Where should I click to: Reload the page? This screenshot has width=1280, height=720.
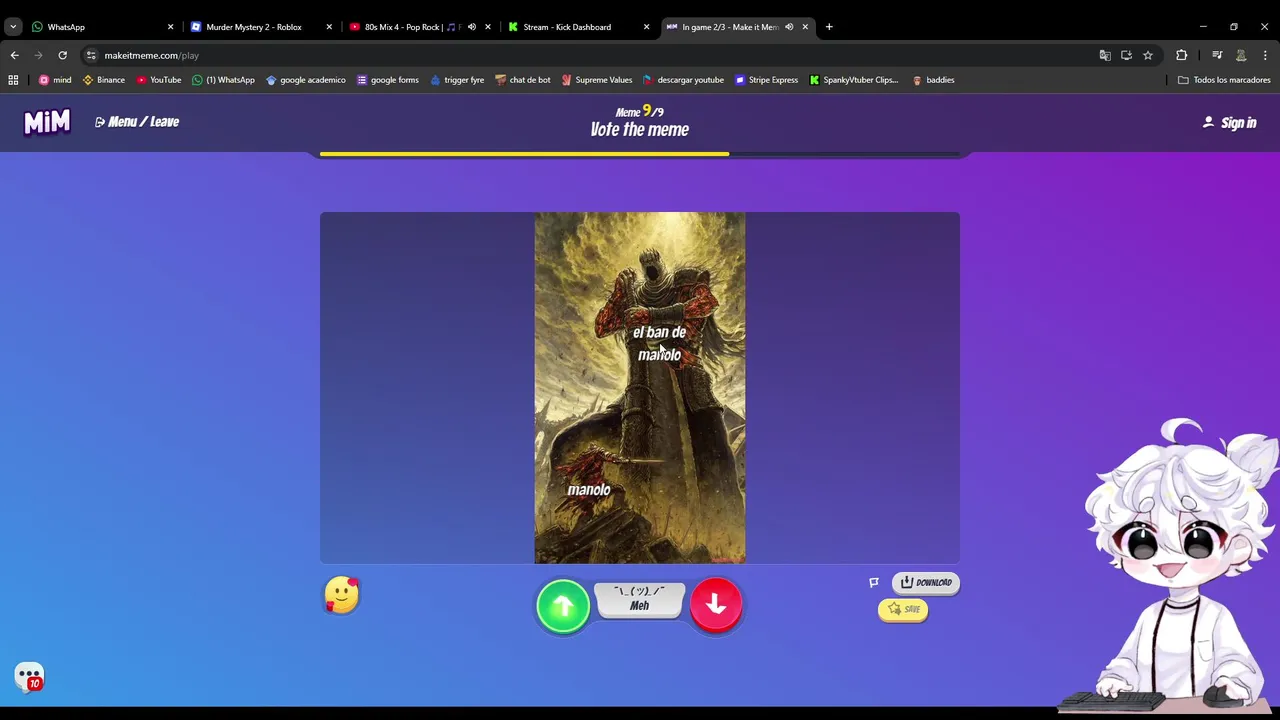pyautogui.click(x=62, y=55)
